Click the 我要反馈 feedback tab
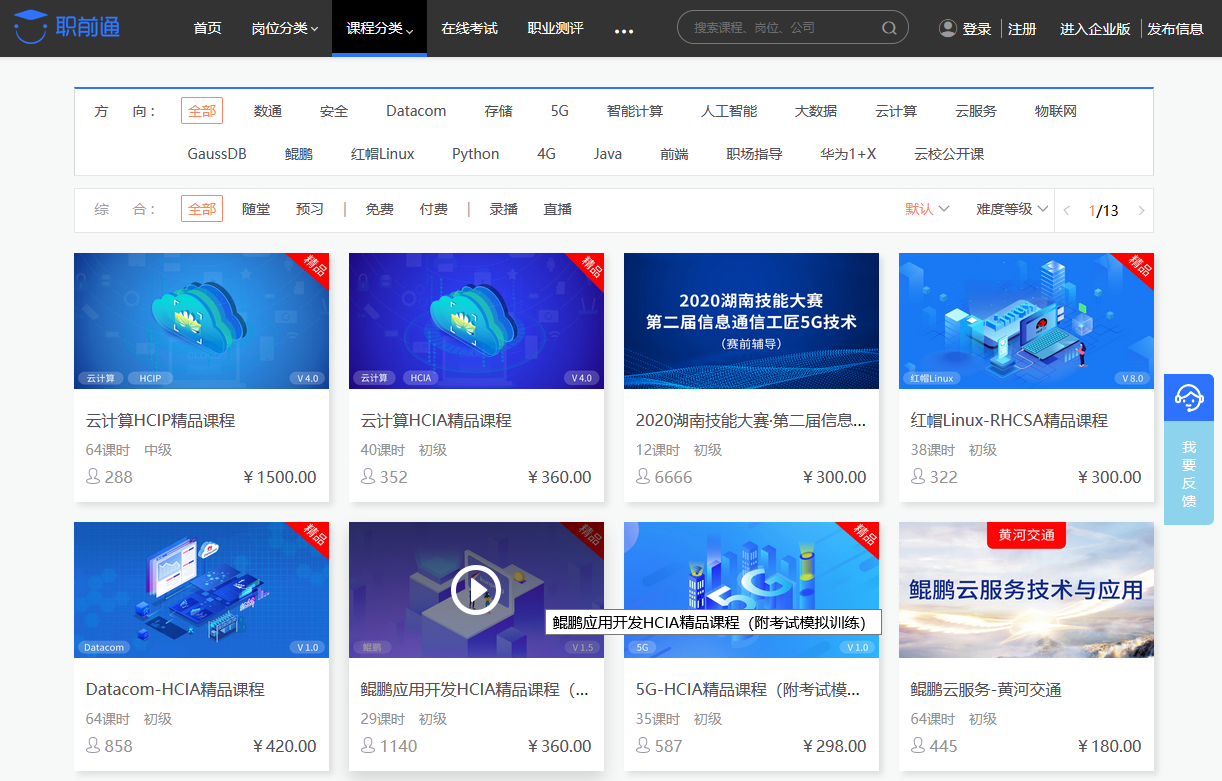The width and height of the screenshot is (1222, 781). click(x=1189, y=473)
